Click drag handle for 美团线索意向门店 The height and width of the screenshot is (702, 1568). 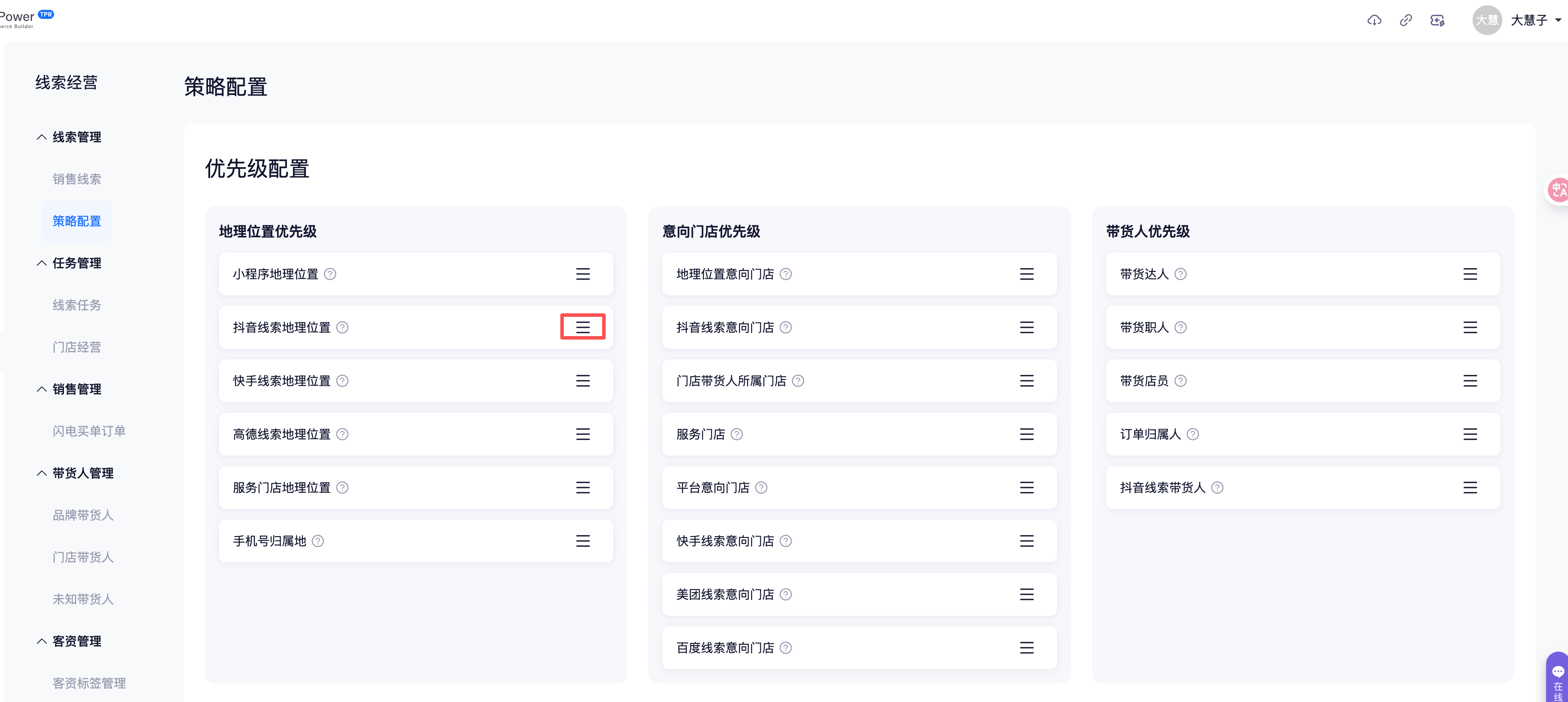pyautogui.click(x=1026, y=594)
